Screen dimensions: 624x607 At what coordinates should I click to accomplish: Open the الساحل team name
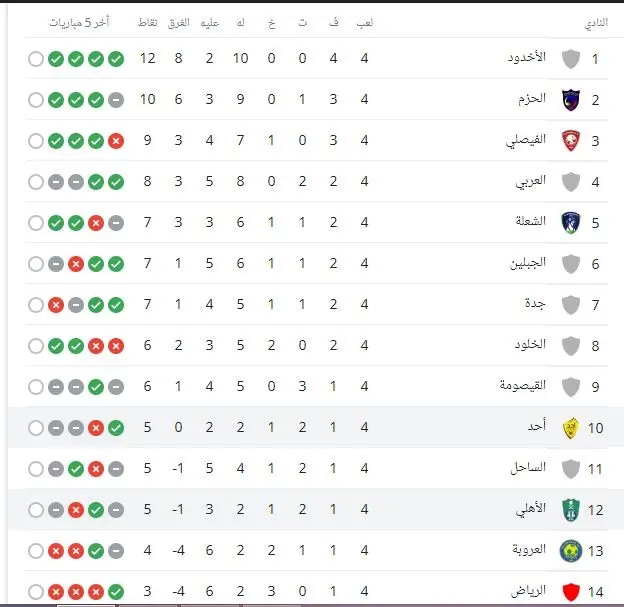528,467
